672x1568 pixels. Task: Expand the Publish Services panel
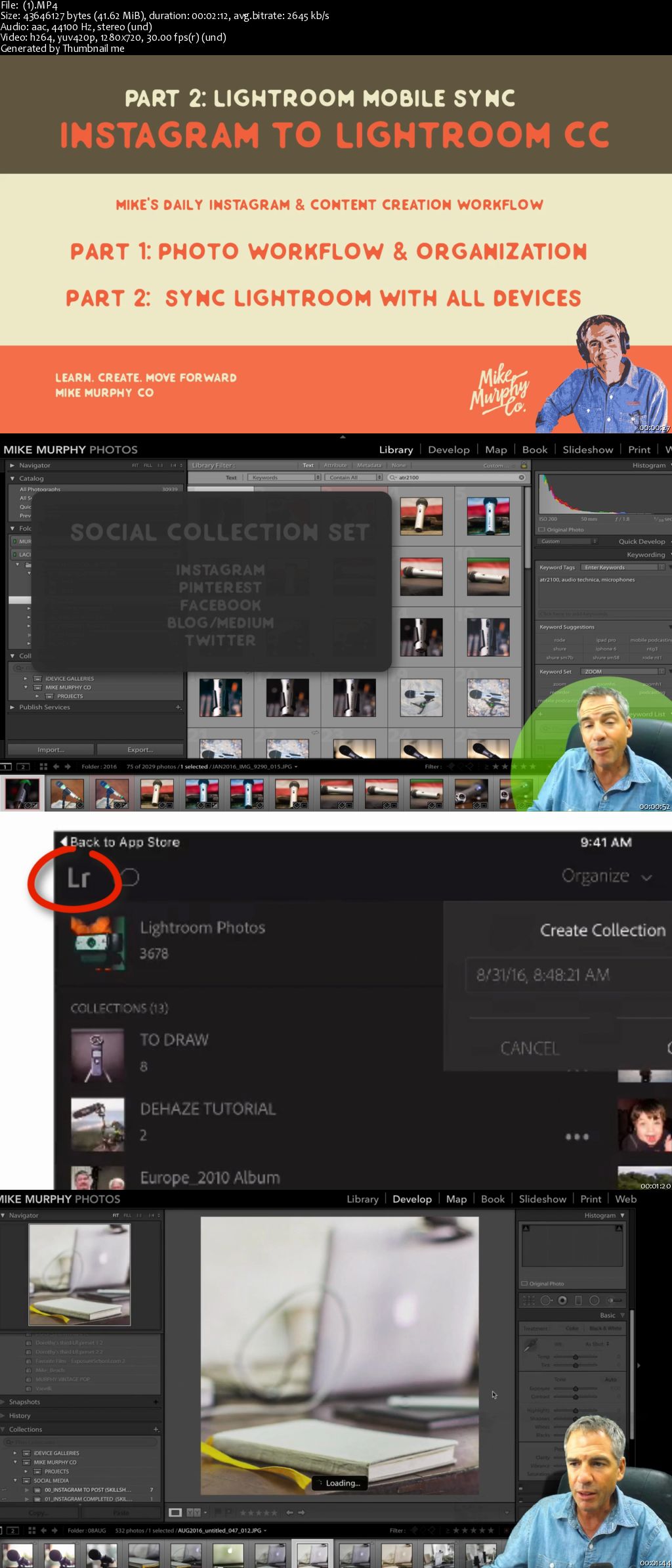[x=12, y=707]
